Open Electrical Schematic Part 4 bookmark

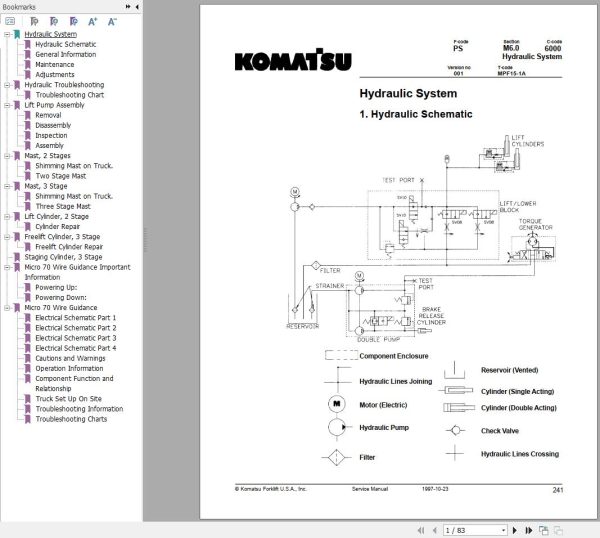point(76,348)
